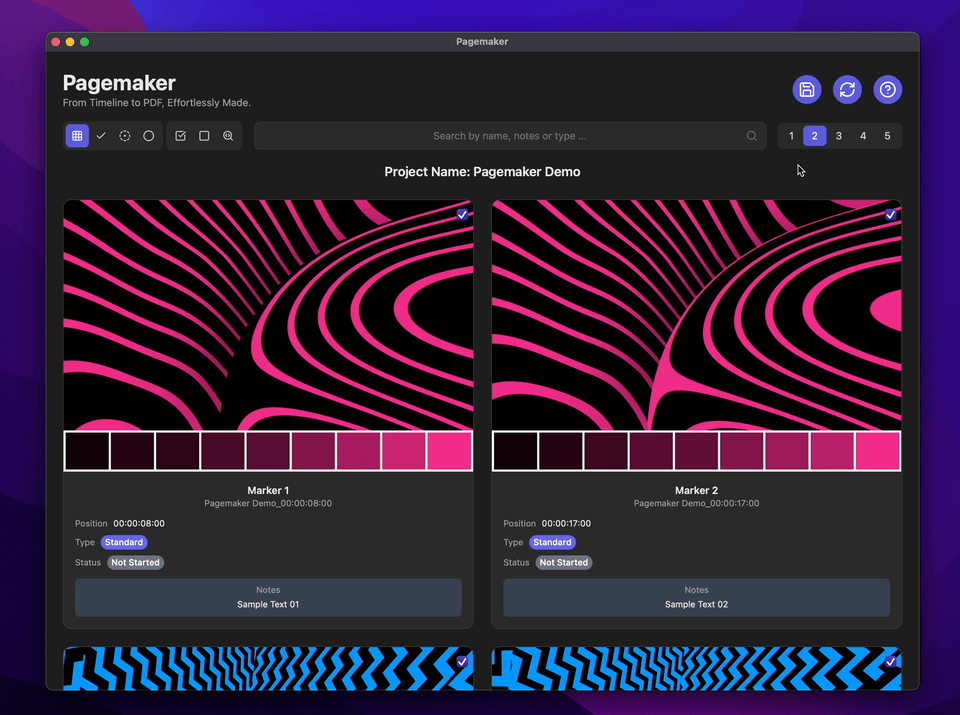Switch to layout option 5

(887, 136)
